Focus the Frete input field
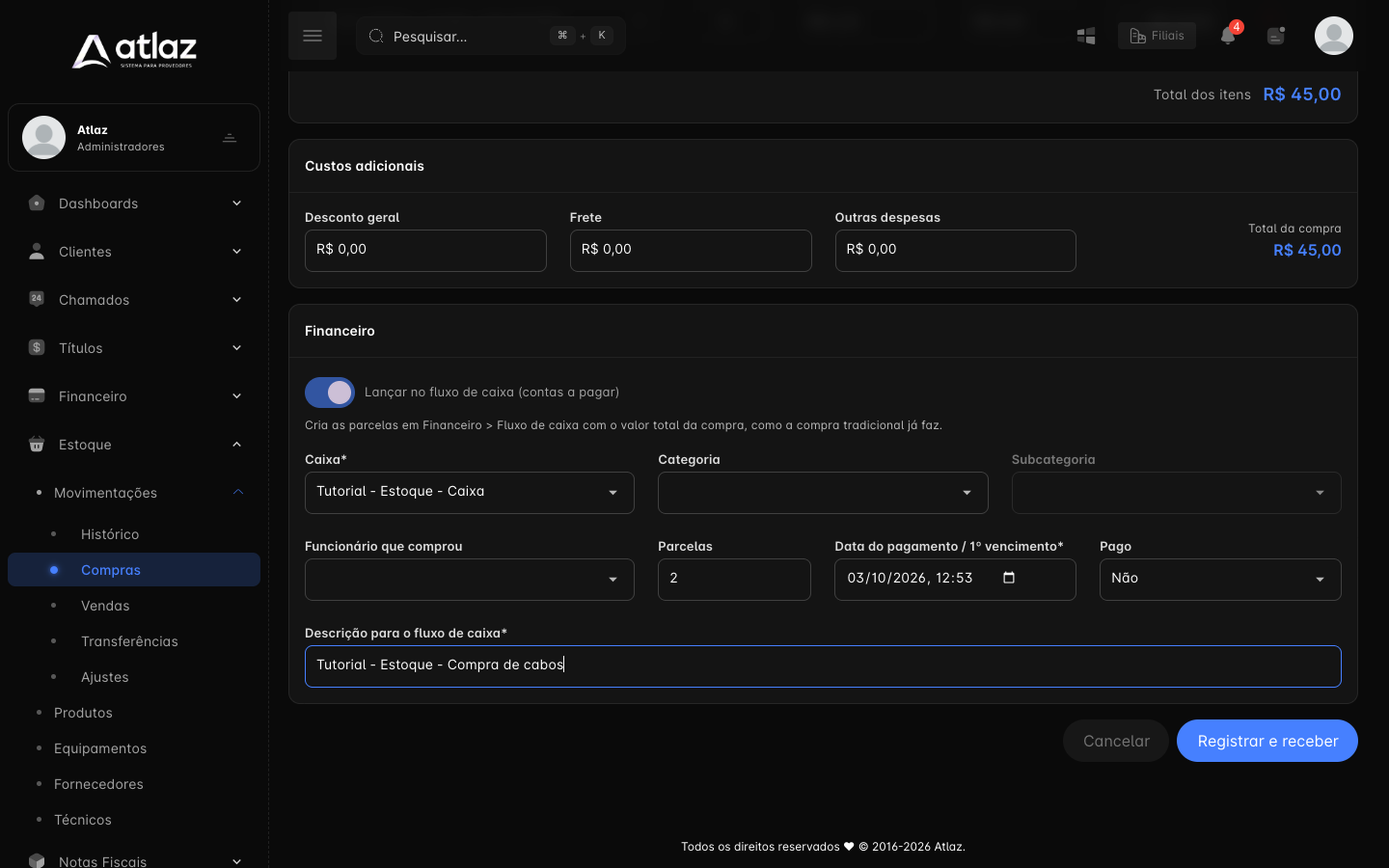 coord(691,251)
